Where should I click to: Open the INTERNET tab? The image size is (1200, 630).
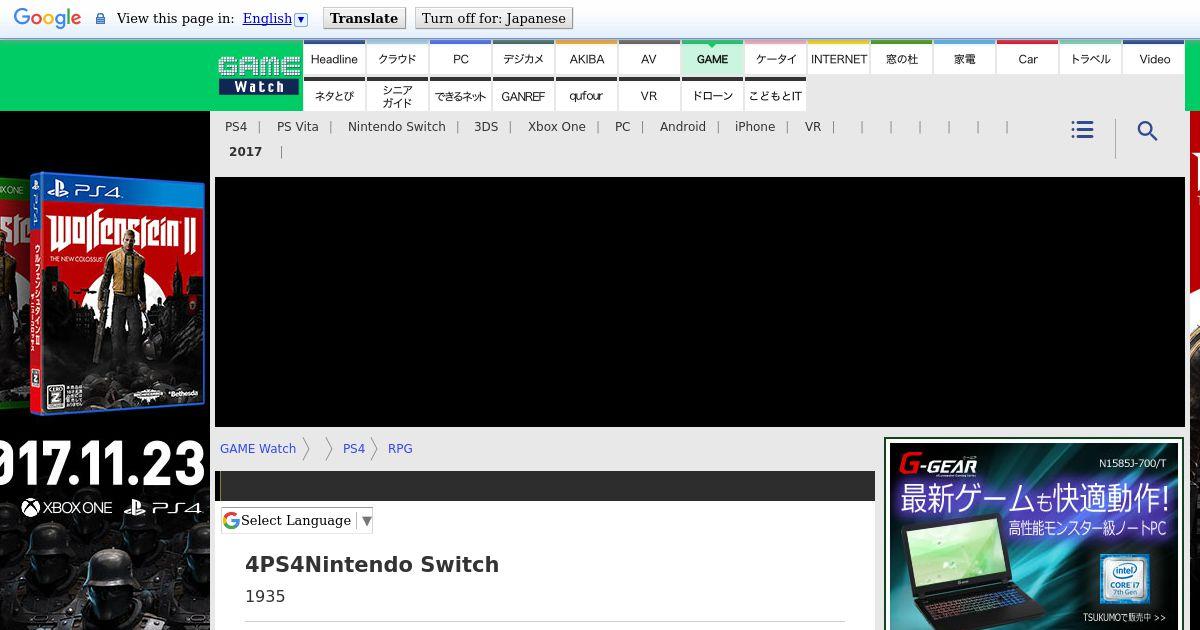coord(839,59)
